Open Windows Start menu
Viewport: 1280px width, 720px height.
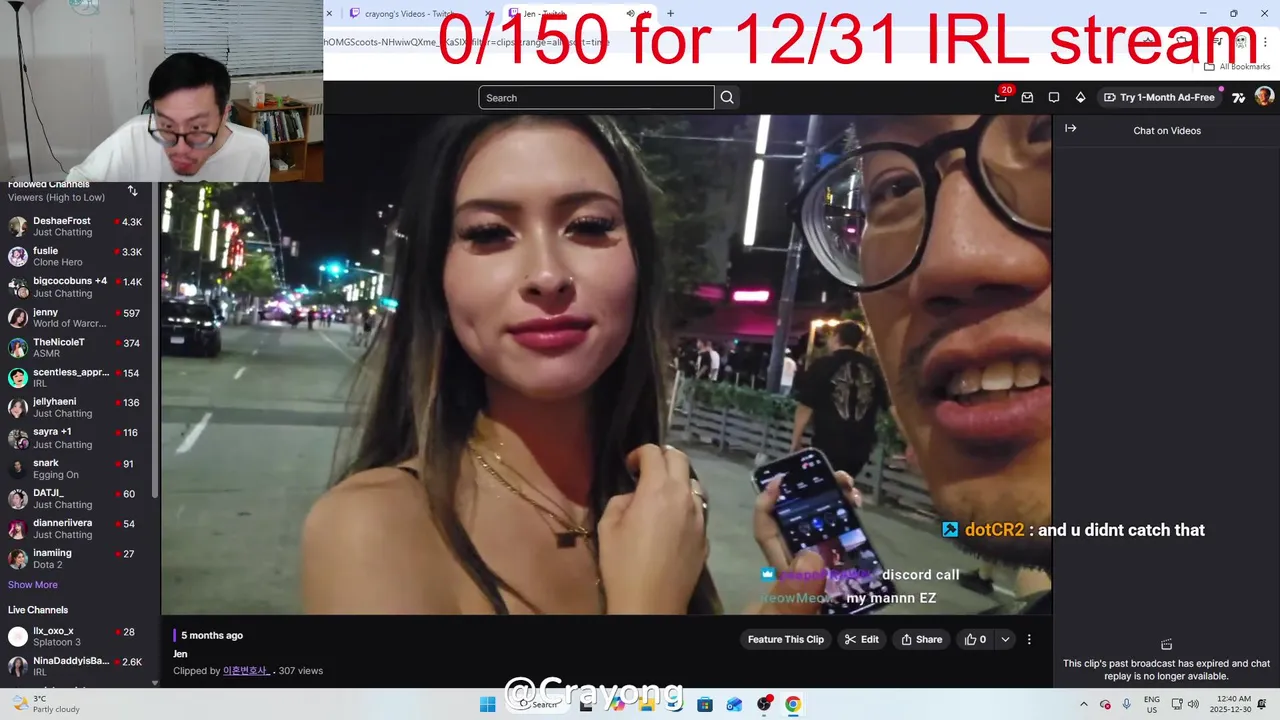pyautogui.click(x=487, y=704)
